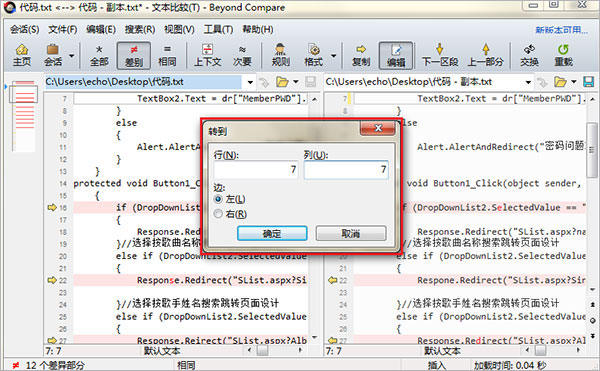
Task: Select the 右(R) radio button
Action: tap(218, 214)
